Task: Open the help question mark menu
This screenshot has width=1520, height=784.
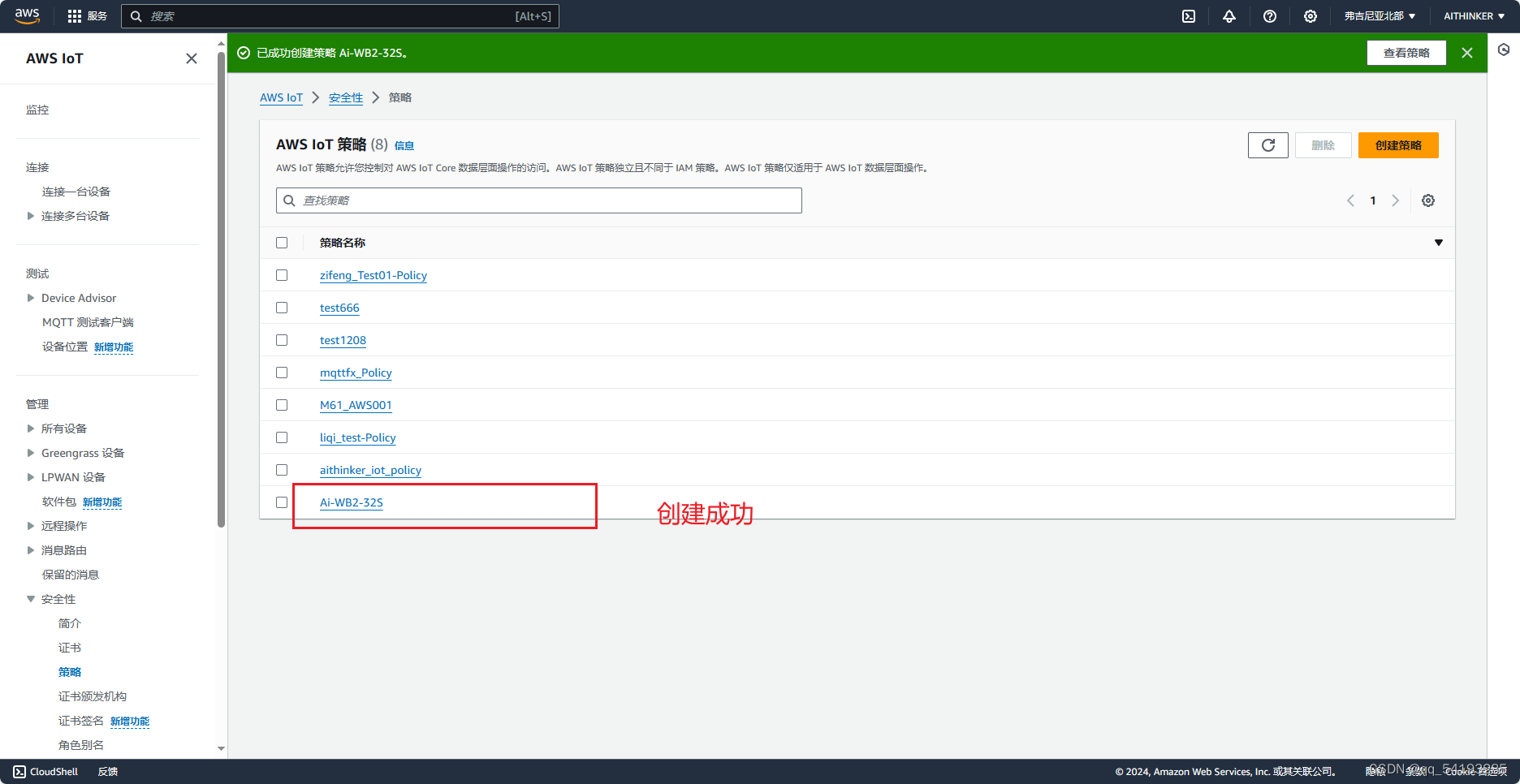Action: [1270, 16]
